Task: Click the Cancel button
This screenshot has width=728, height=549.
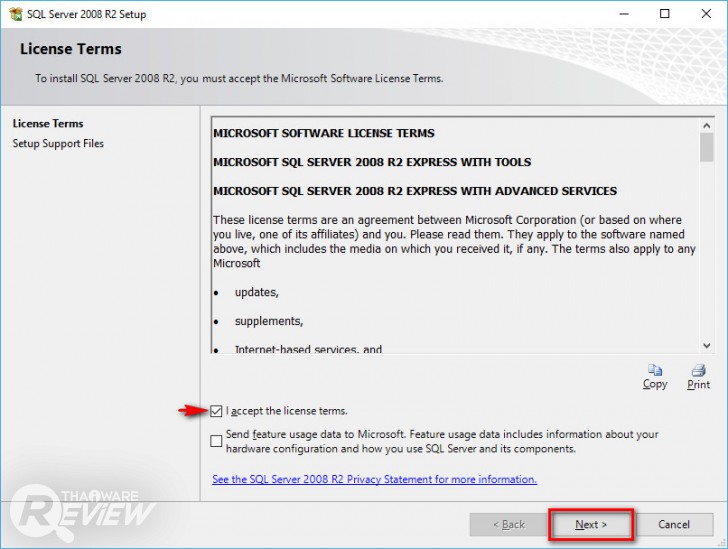Action: (x=674, y=524)
